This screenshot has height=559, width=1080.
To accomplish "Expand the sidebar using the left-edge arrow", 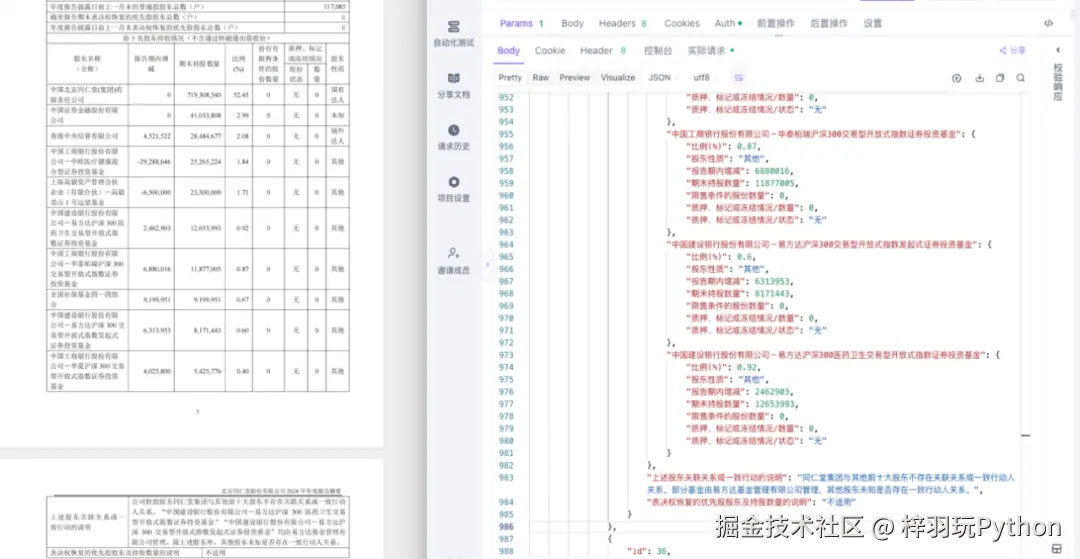I will [x=488, y=264].
